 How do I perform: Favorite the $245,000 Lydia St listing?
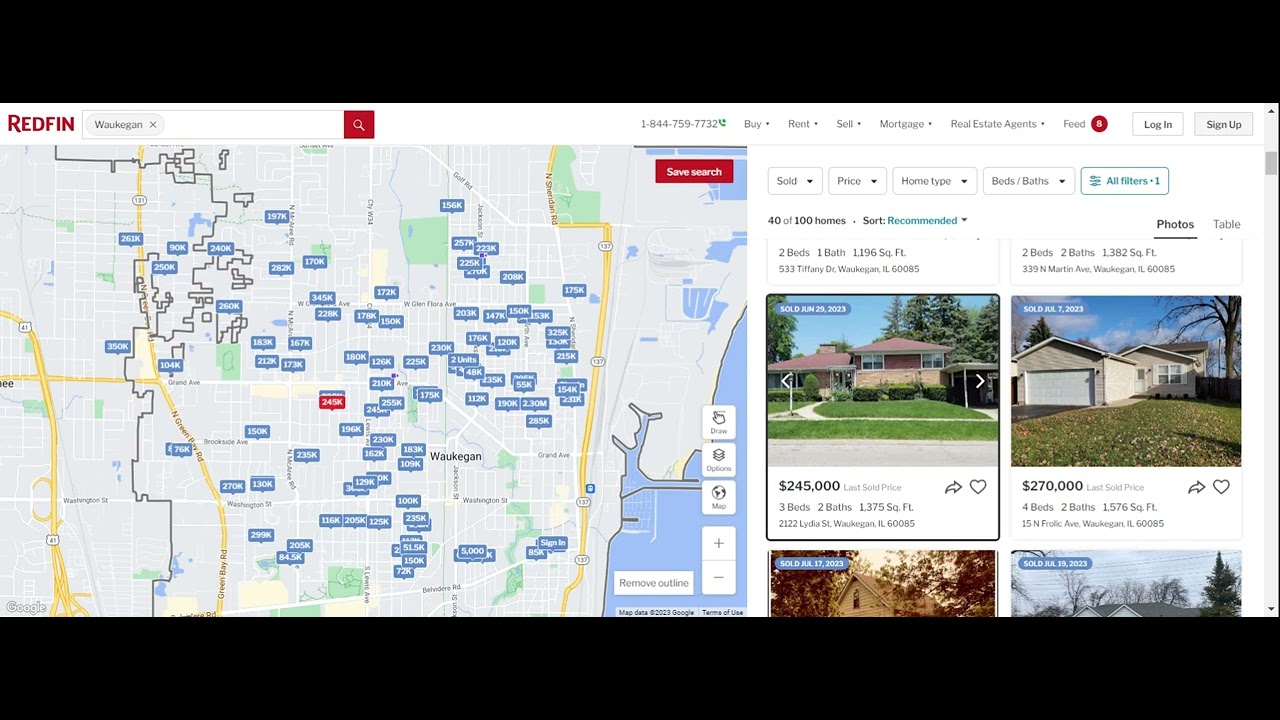pos(978,487)
